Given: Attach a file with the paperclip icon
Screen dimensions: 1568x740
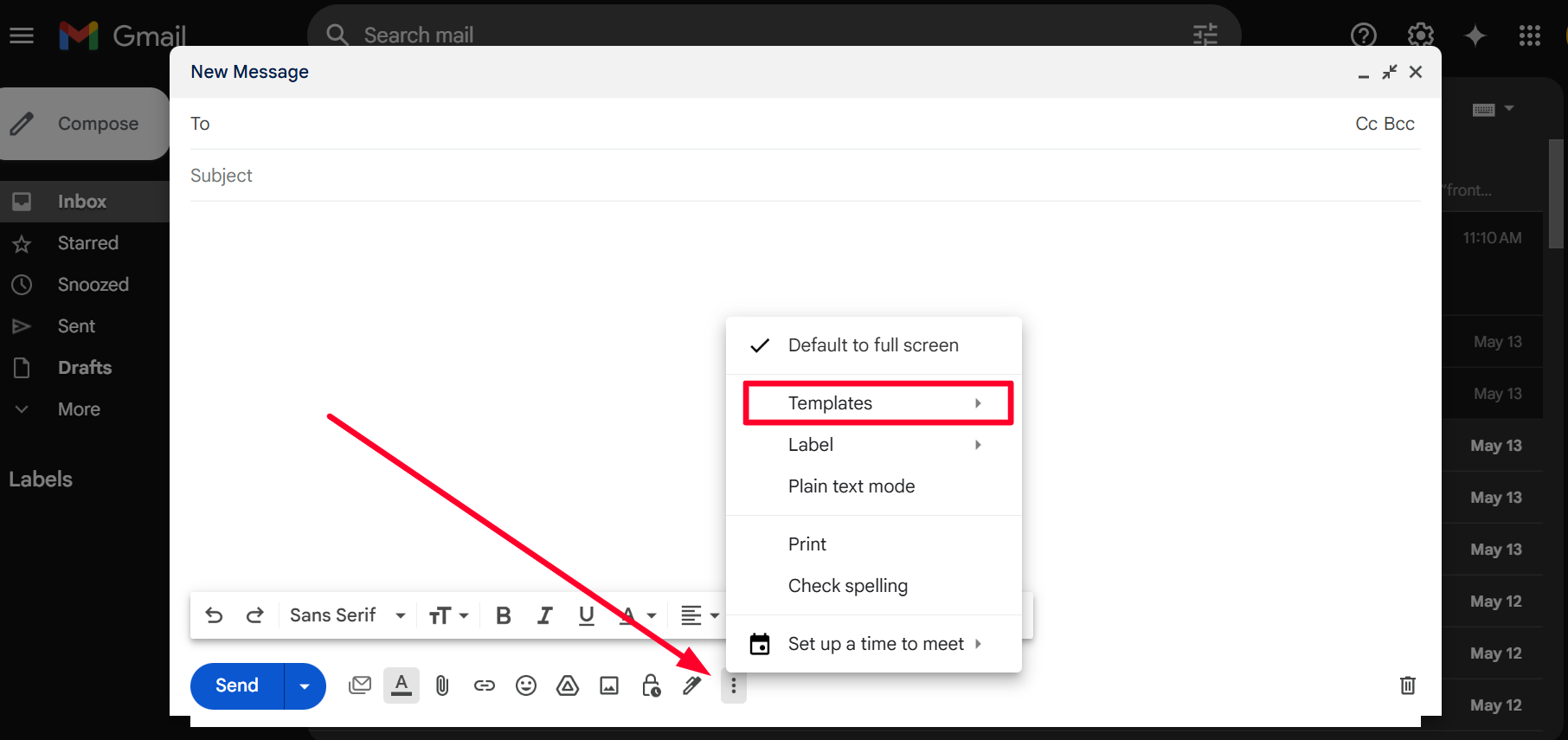Looking at the screenshot, I should pyautogui.click(x=442, y=686).
